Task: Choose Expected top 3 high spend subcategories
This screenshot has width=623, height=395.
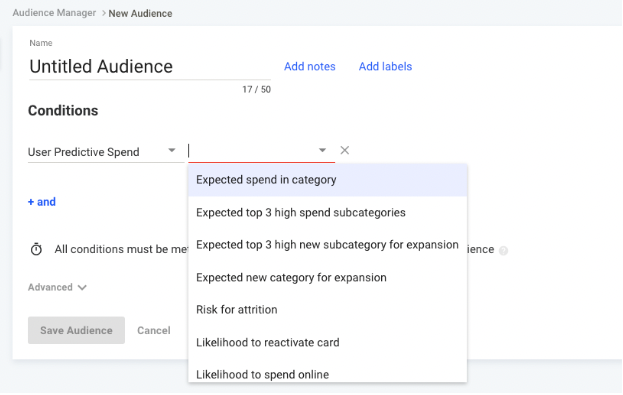Action: click(x=327, y=213)
